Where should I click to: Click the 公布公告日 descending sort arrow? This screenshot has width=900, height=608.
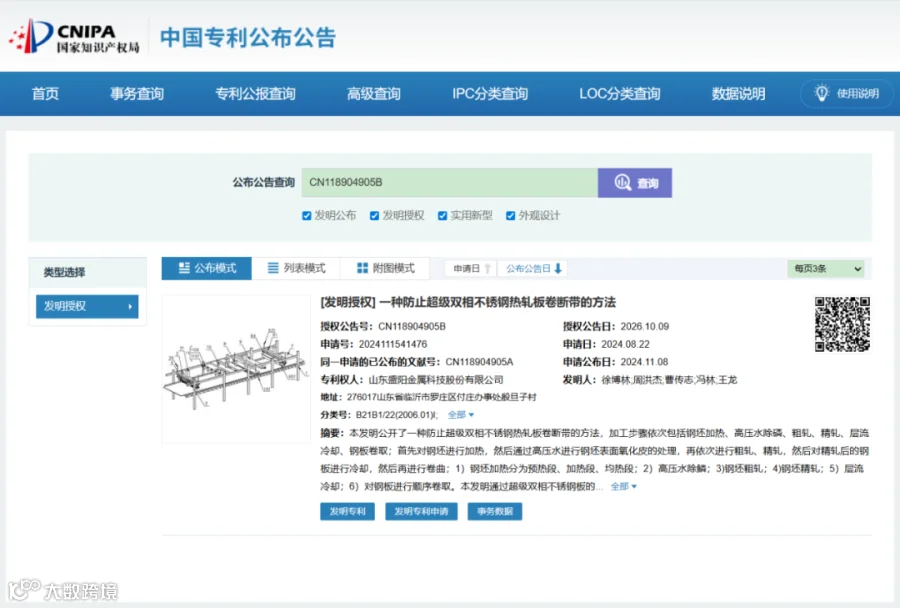(558, 268)
